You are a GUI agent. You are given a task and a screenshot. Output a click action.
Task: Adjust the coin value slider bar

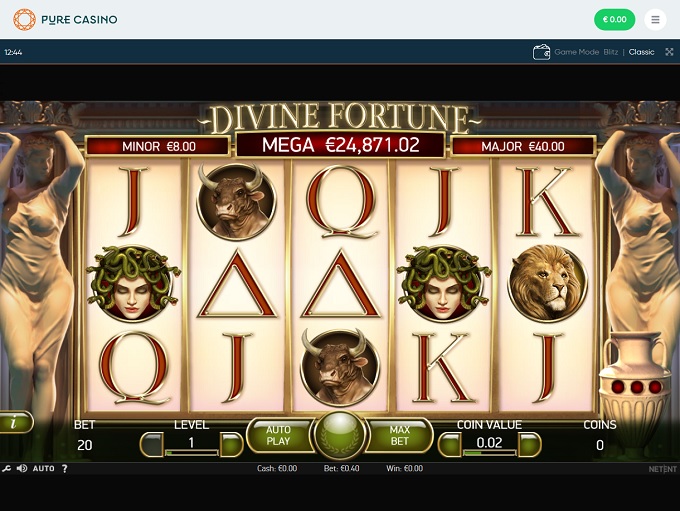tap(490, 453)
